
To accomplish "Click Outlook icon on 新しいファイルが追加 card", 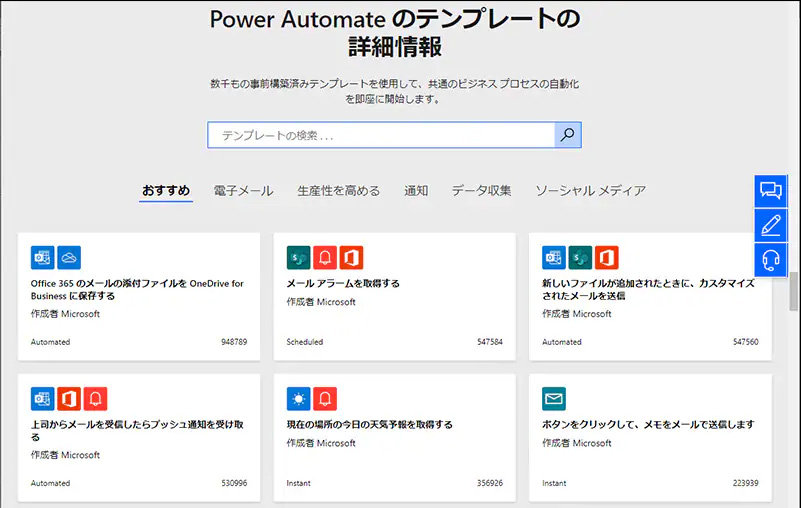I will tap(554, 258).
